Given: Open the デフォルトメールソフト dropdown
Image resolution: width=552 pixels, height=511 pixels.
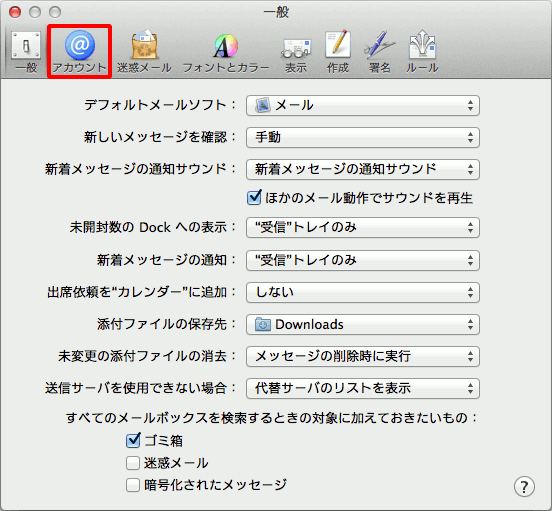Looking at the screenshot, I should click(x=363, y=105).
